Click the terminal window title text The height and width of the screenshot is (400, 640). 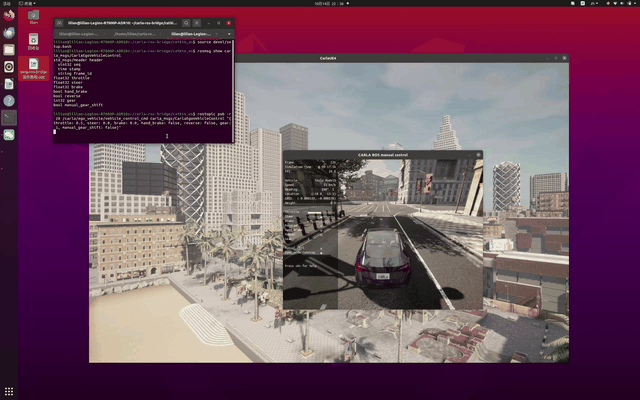pyautogui.click(x=122, y=23)
